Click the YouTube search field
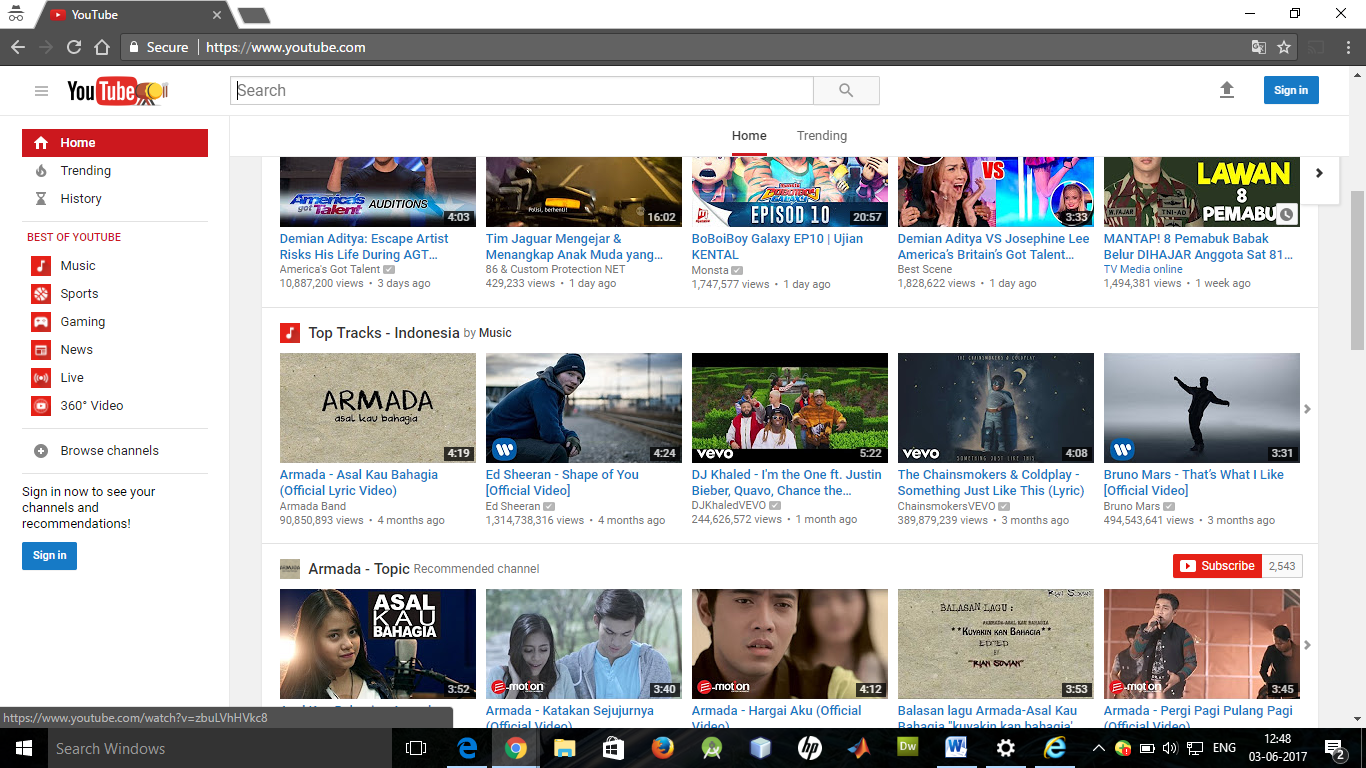Image resolution: width=1366 pixels, height=768 pixels. coord(522,91)
